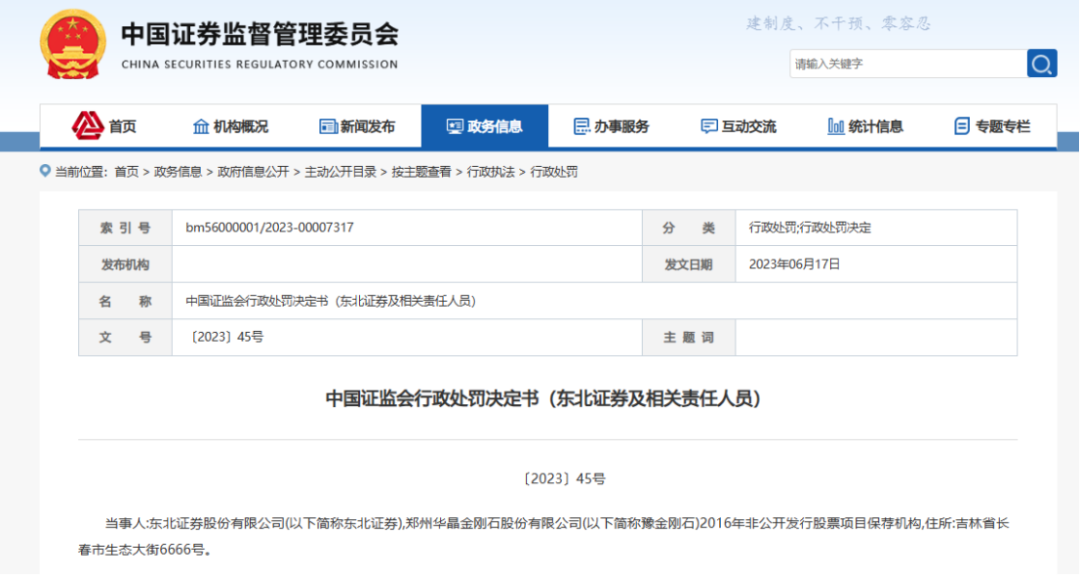Click the document icon next to 办事服务

(x=581, y=127)
